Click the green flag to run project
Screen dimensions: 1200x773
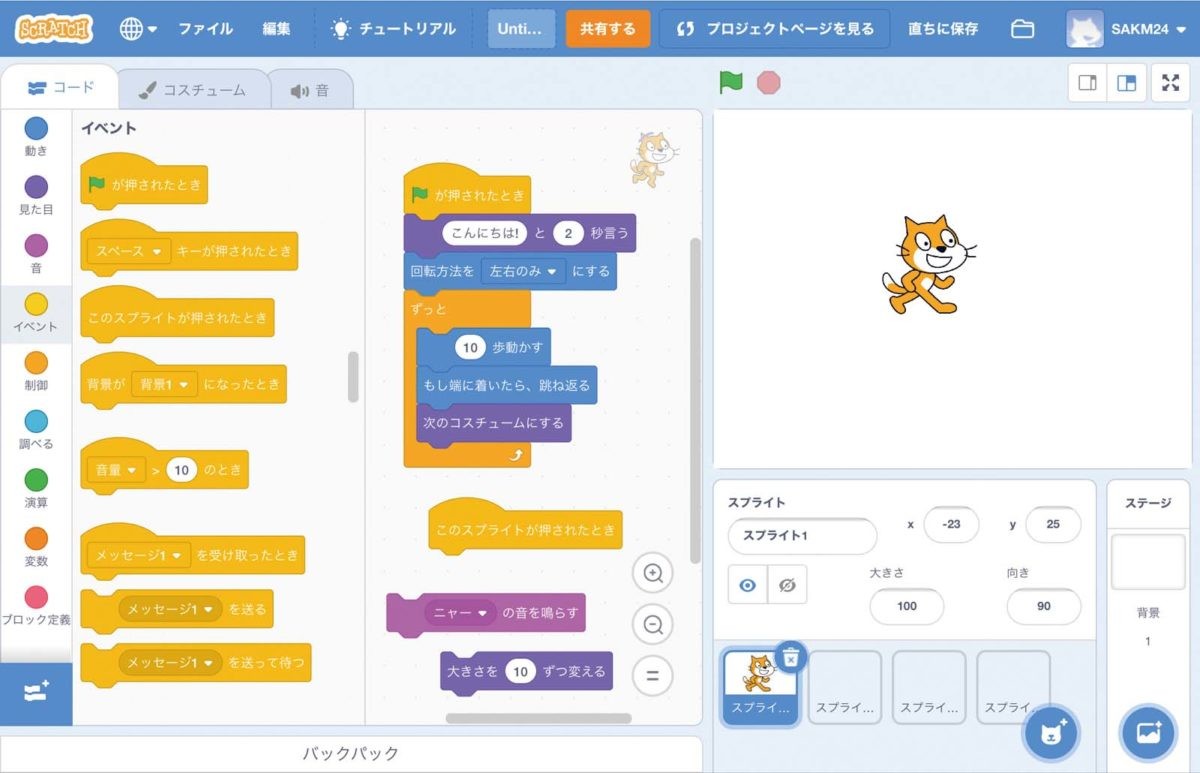(x=731, y=83)
